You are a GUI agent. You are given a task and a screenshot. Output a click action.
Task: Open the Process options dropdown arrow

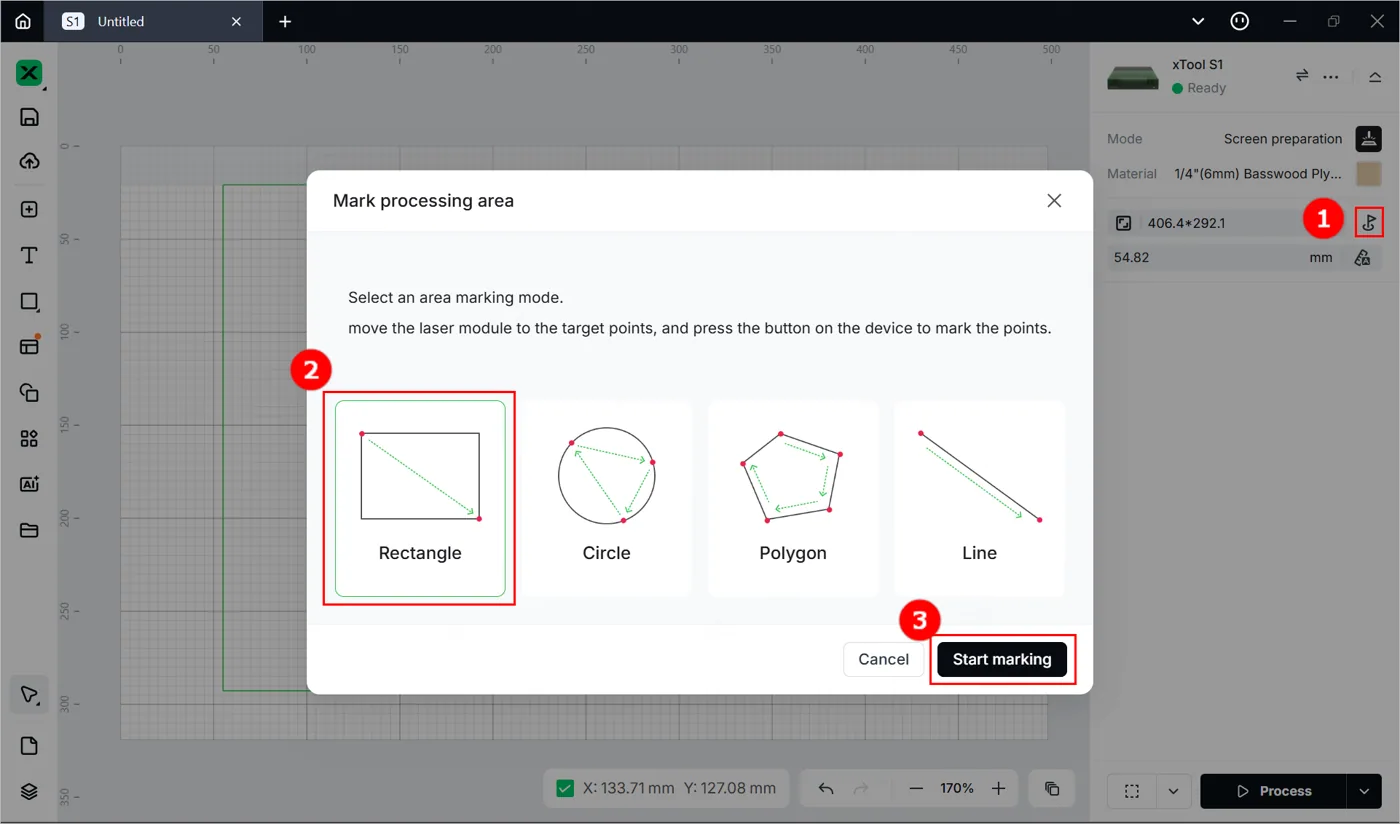point(1364,791)
